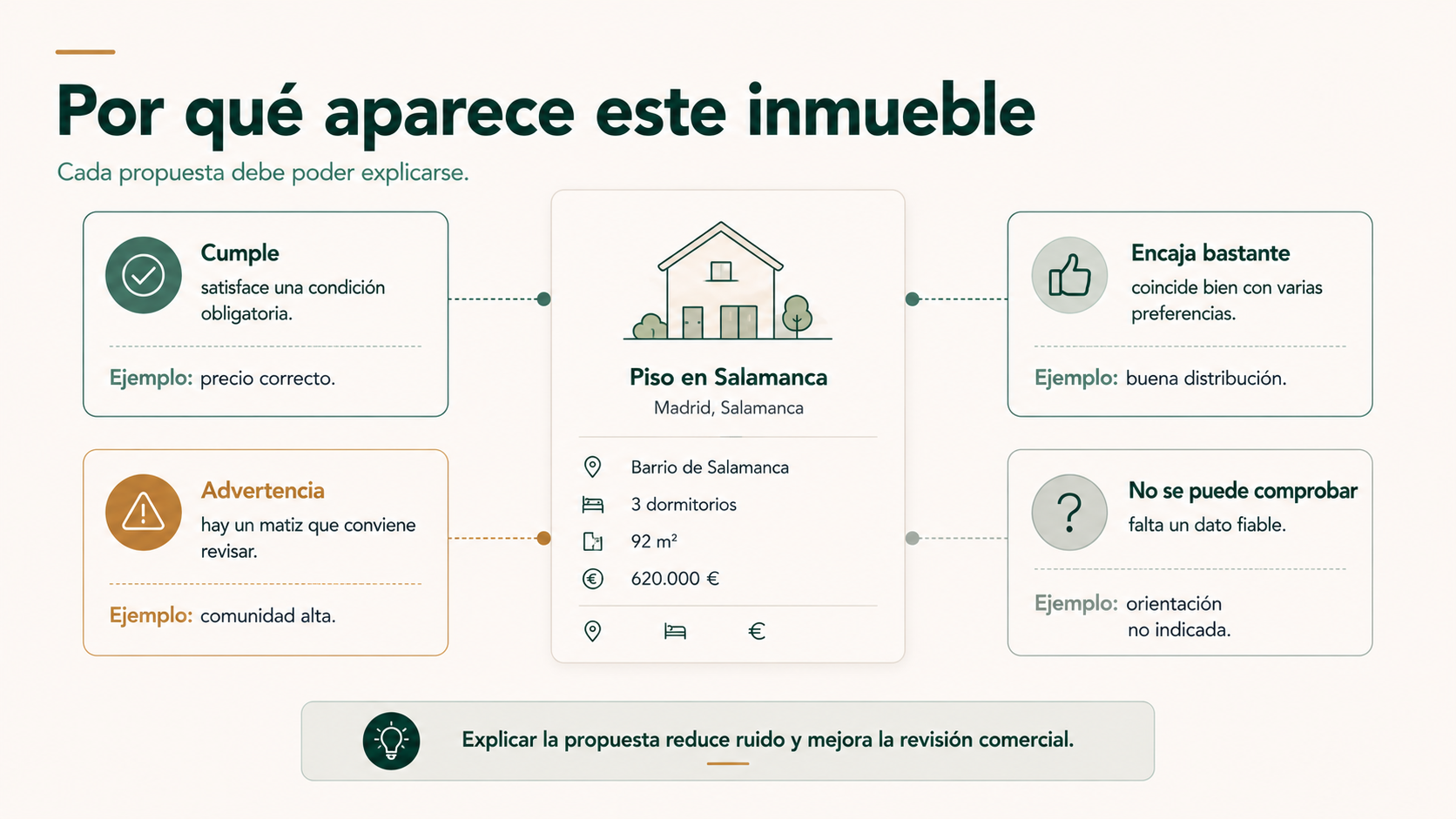Click the 'Encaja bastante' card title
1456x819 pixels.
1210,253
